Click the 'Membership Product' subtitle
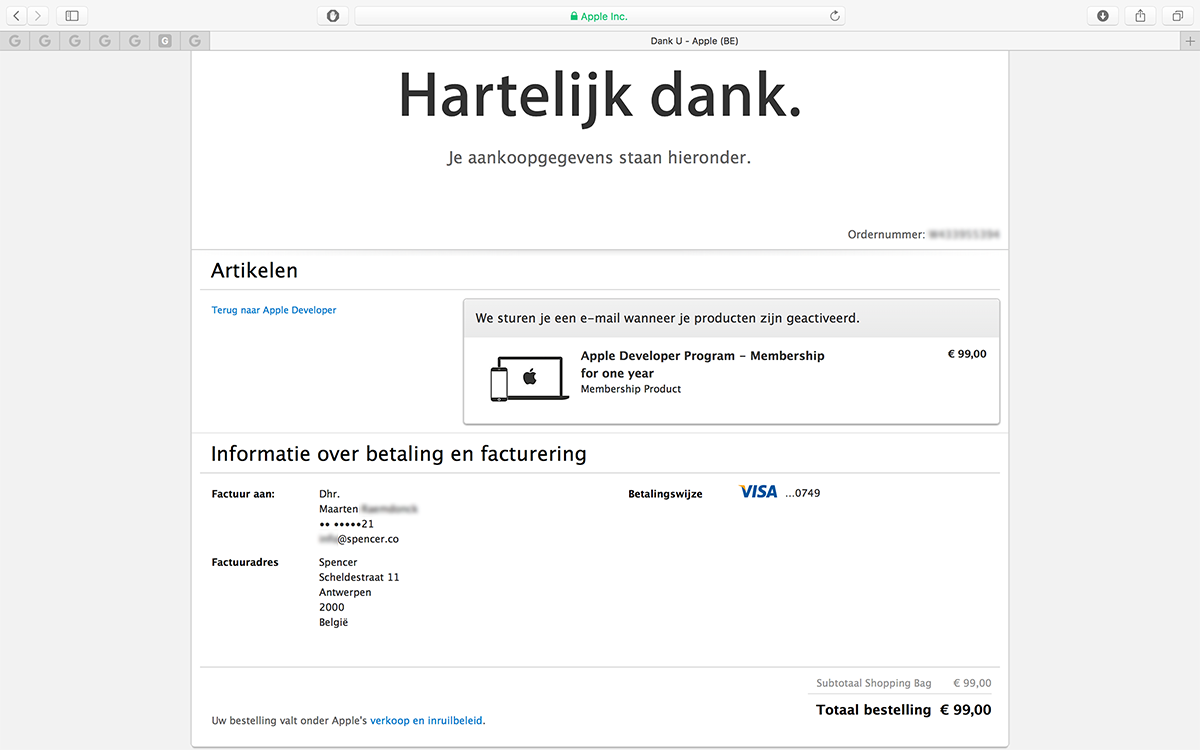The image size is (1200, 750). (631, 389)
